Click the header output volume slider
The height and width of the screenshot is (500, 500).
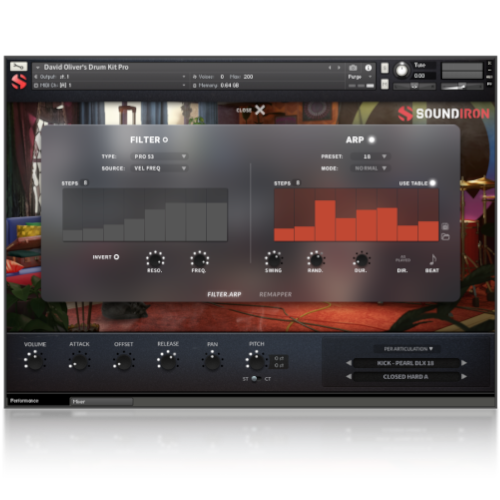(x=462, y=86)
